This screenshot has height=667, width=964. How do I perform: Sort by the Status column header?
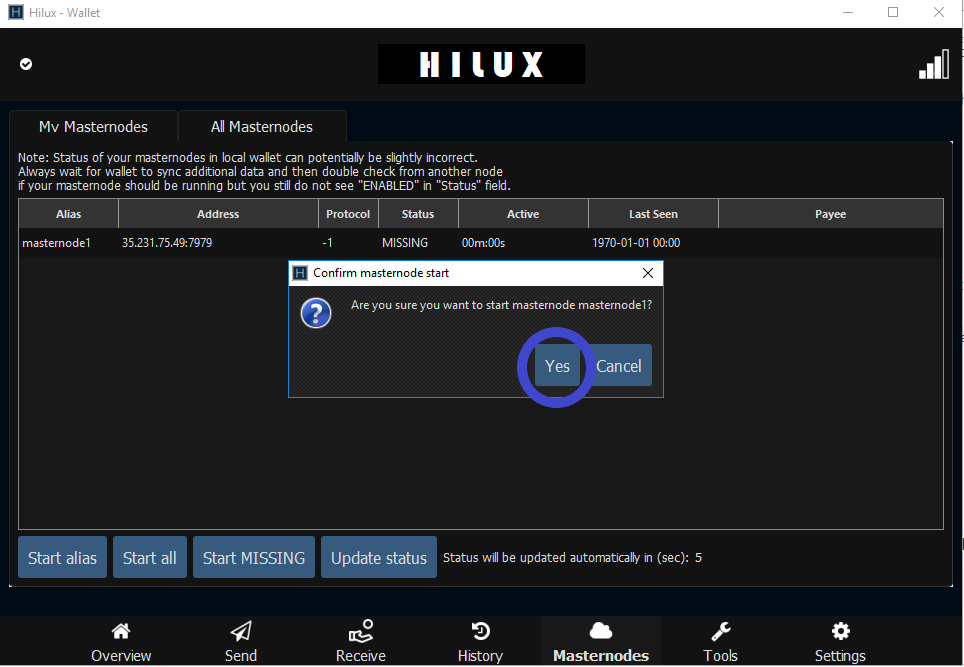point(418,214)
